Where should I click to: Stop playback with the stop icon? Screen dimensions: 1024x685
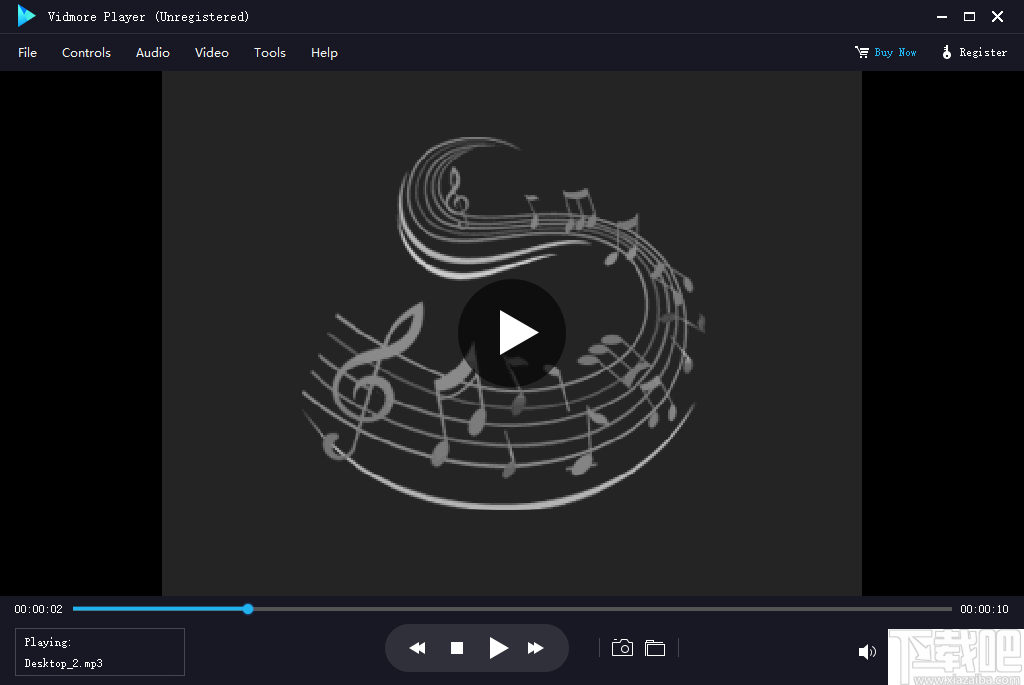click(457, 647)
